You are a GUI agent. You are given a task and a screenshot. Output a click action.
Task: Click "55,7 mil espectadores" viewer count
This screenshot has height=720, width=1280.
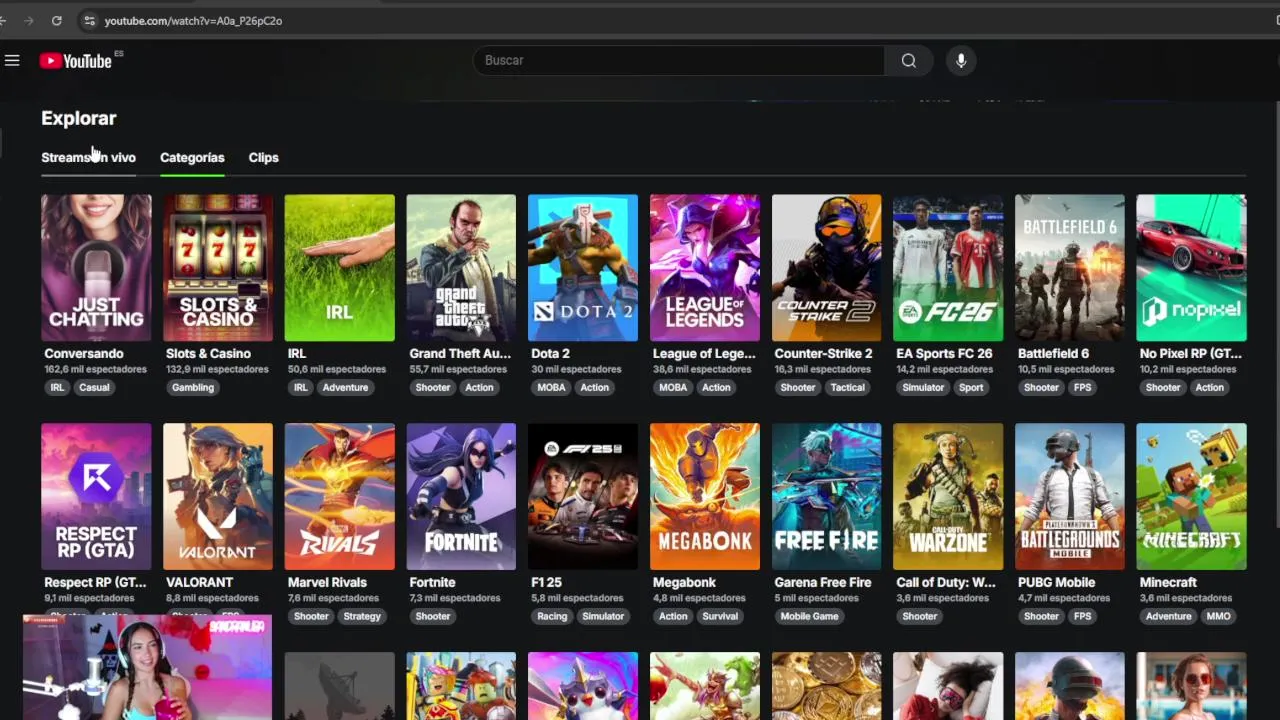[x=457, y=370]
